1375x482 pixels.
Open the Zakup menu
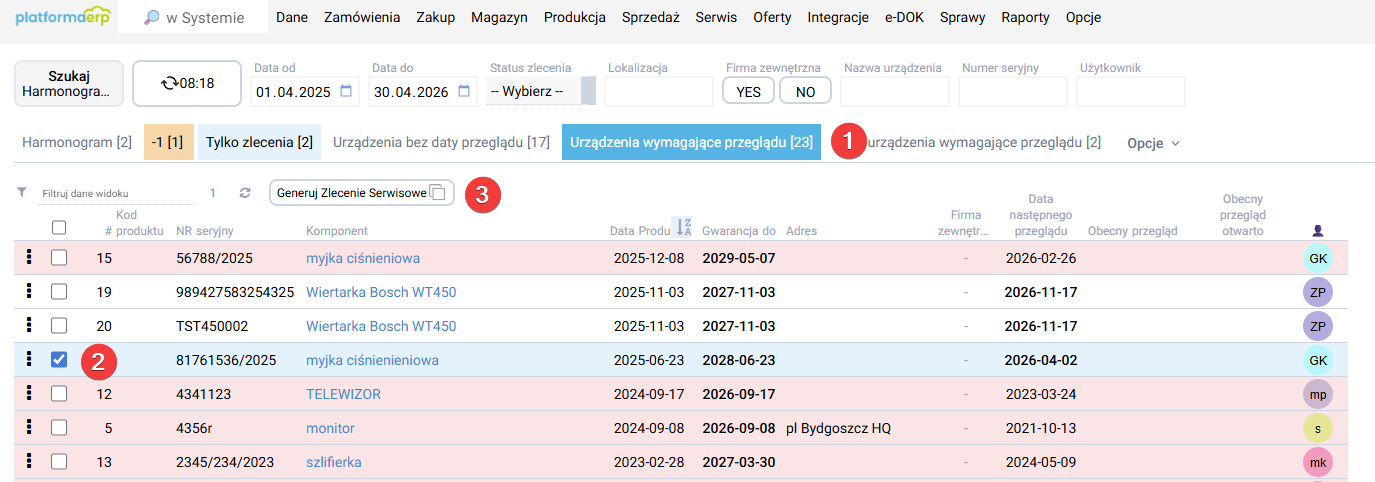point(435,17)
